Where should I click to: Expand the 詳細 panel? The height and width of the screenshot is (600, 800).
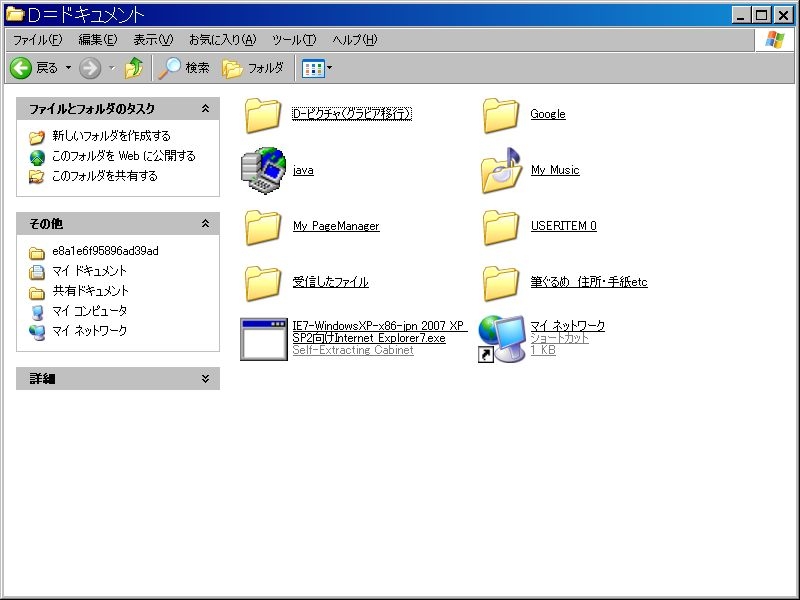point(205,379)
